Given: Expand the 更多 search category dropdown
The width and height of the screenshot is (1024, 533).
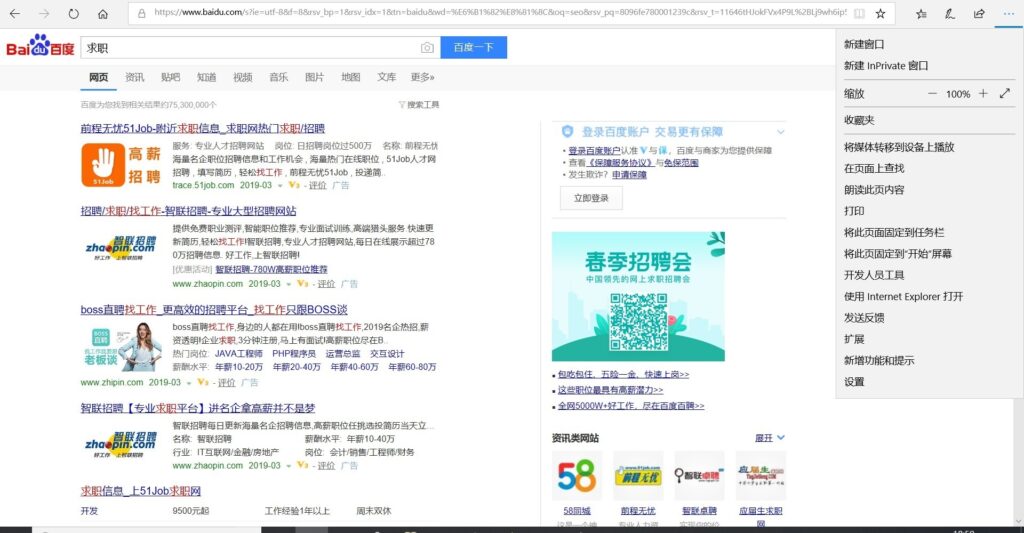Looking at the screenshot, I should click(x=423, y=77).
